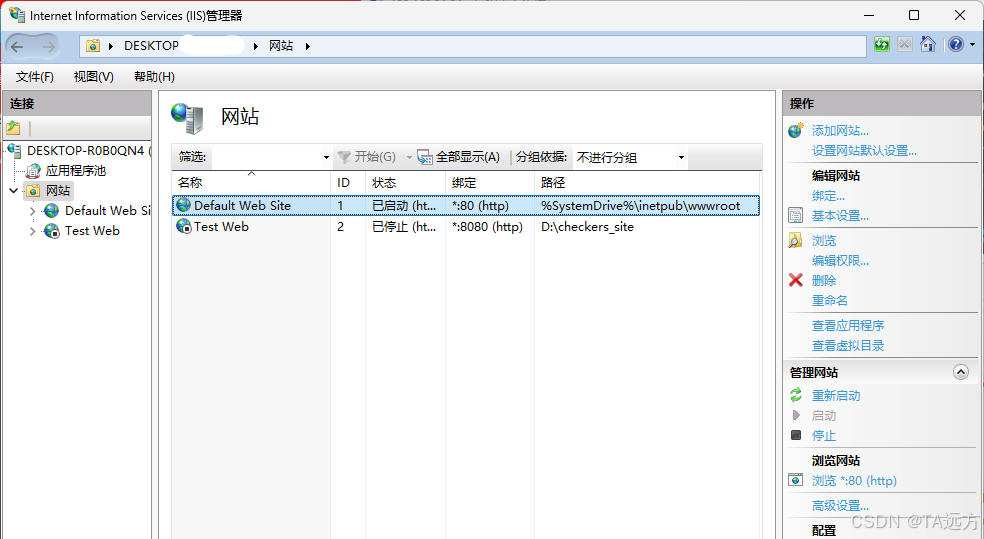Select the DESKTOP-R0B0QN4 server node

click(85, 151)
